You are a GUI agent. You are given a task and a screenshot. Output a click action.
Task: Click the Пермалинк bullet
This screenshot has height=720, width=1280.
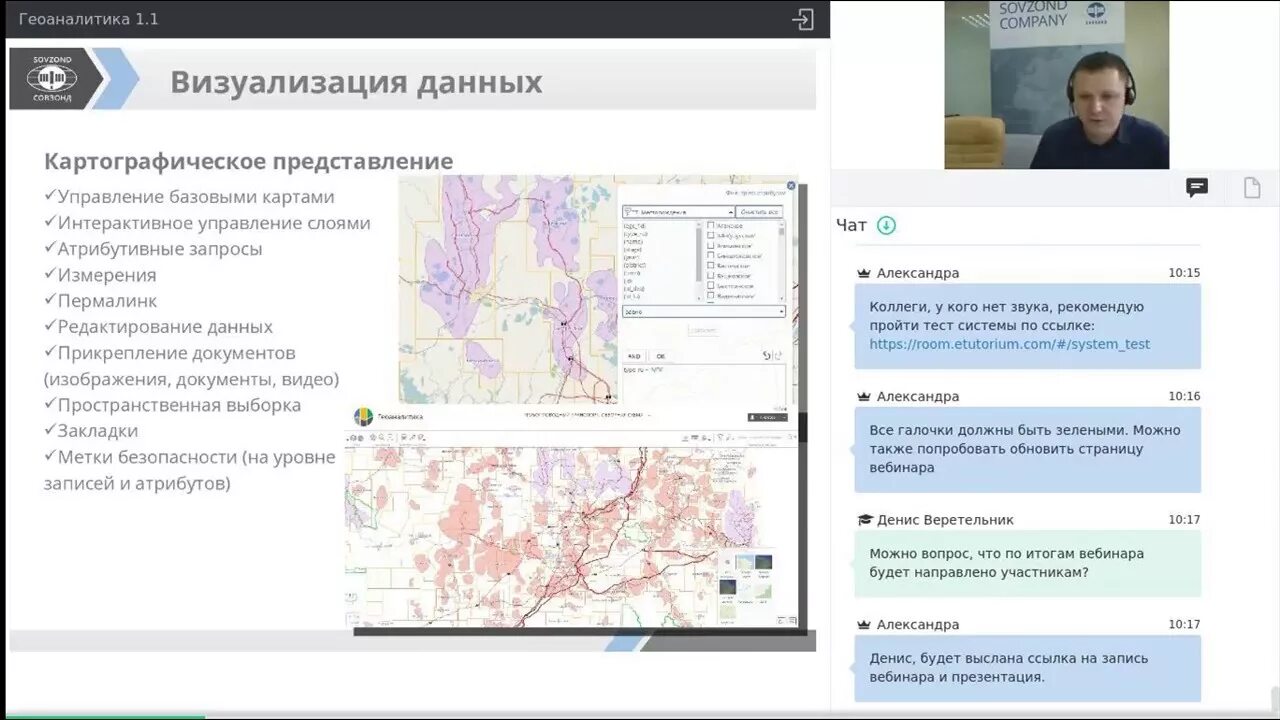pyautogui.click(x=100, y=301)
